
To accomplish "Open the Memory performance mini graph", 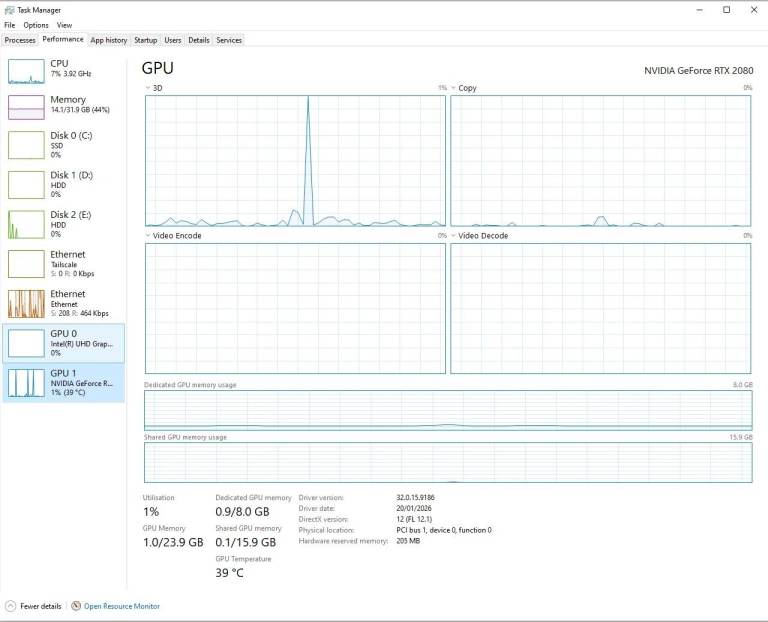I will point(26,107).
